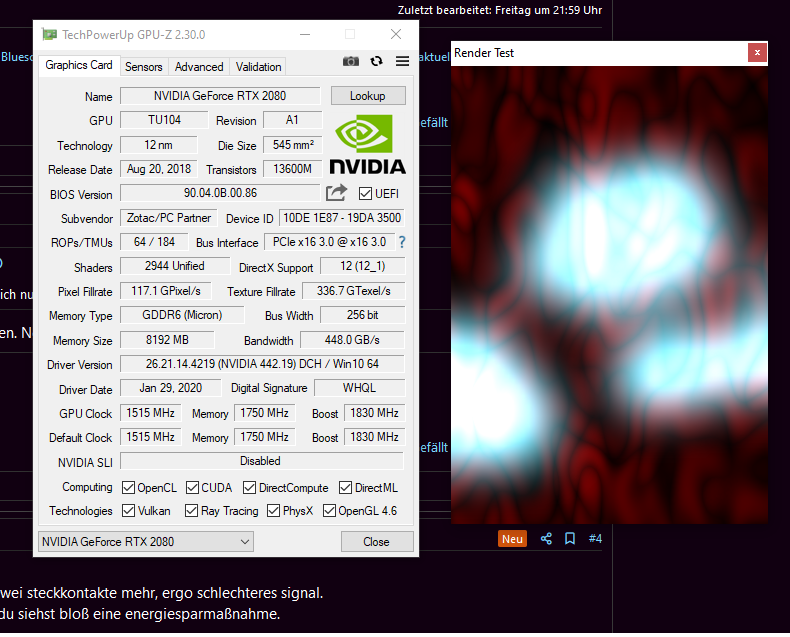Click the Device ID value 10DE 1E87
This screenshot has height=637, width=790.
coord(342,218)
